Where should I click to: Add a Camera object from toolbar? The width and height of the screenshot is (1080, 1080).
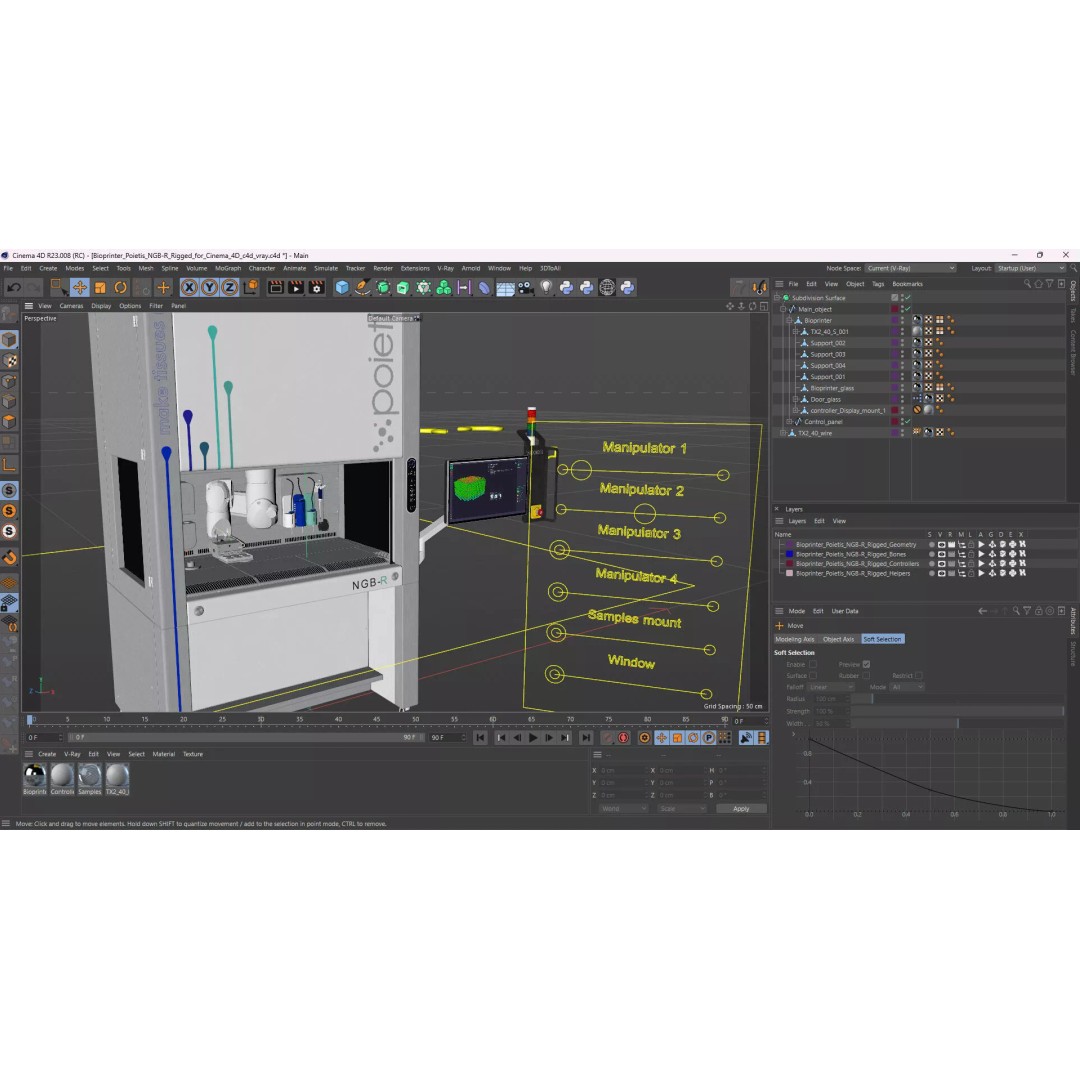[x=526, y=288]
